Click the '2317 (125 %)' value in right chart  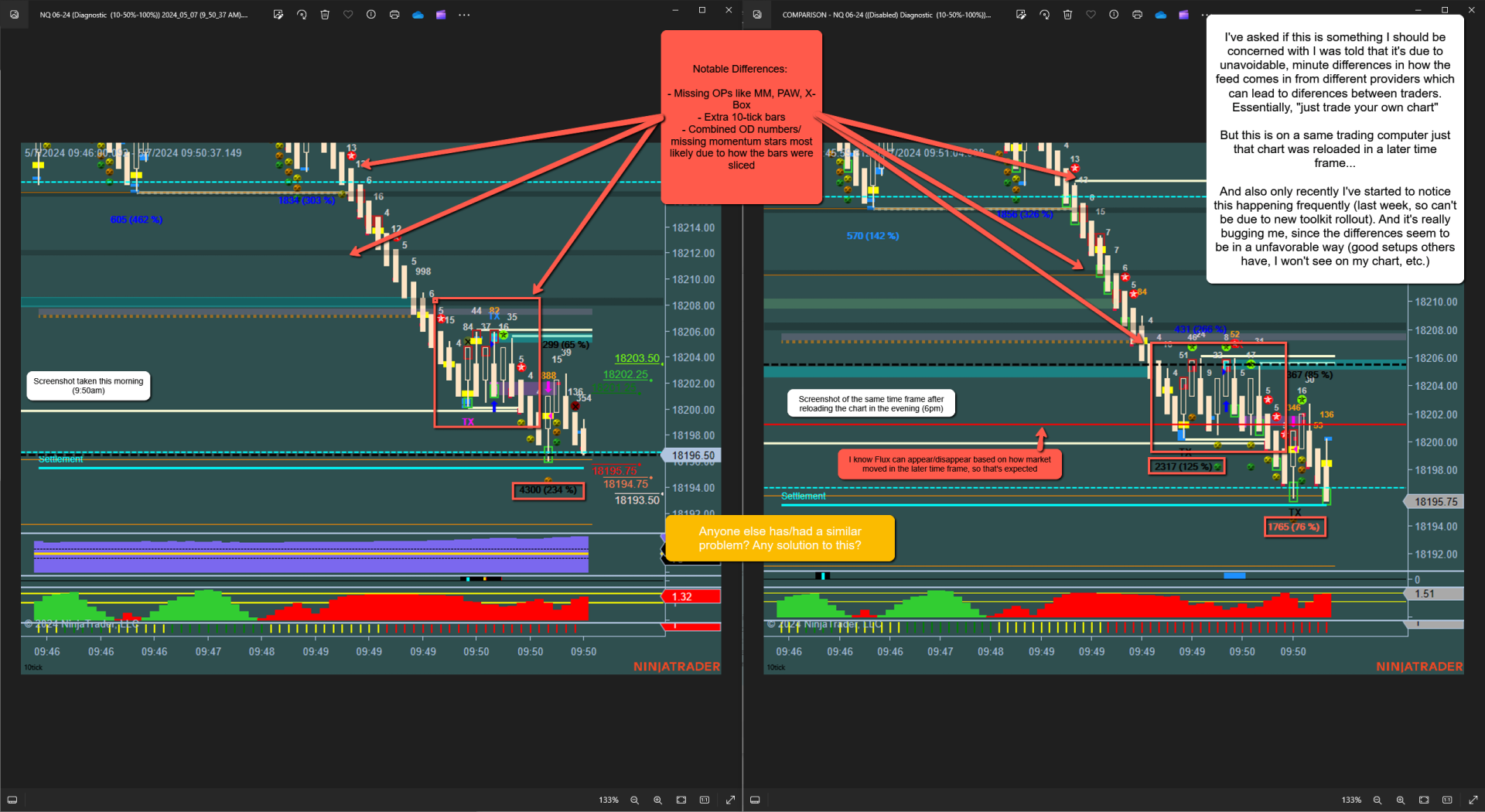[1186, 466]
